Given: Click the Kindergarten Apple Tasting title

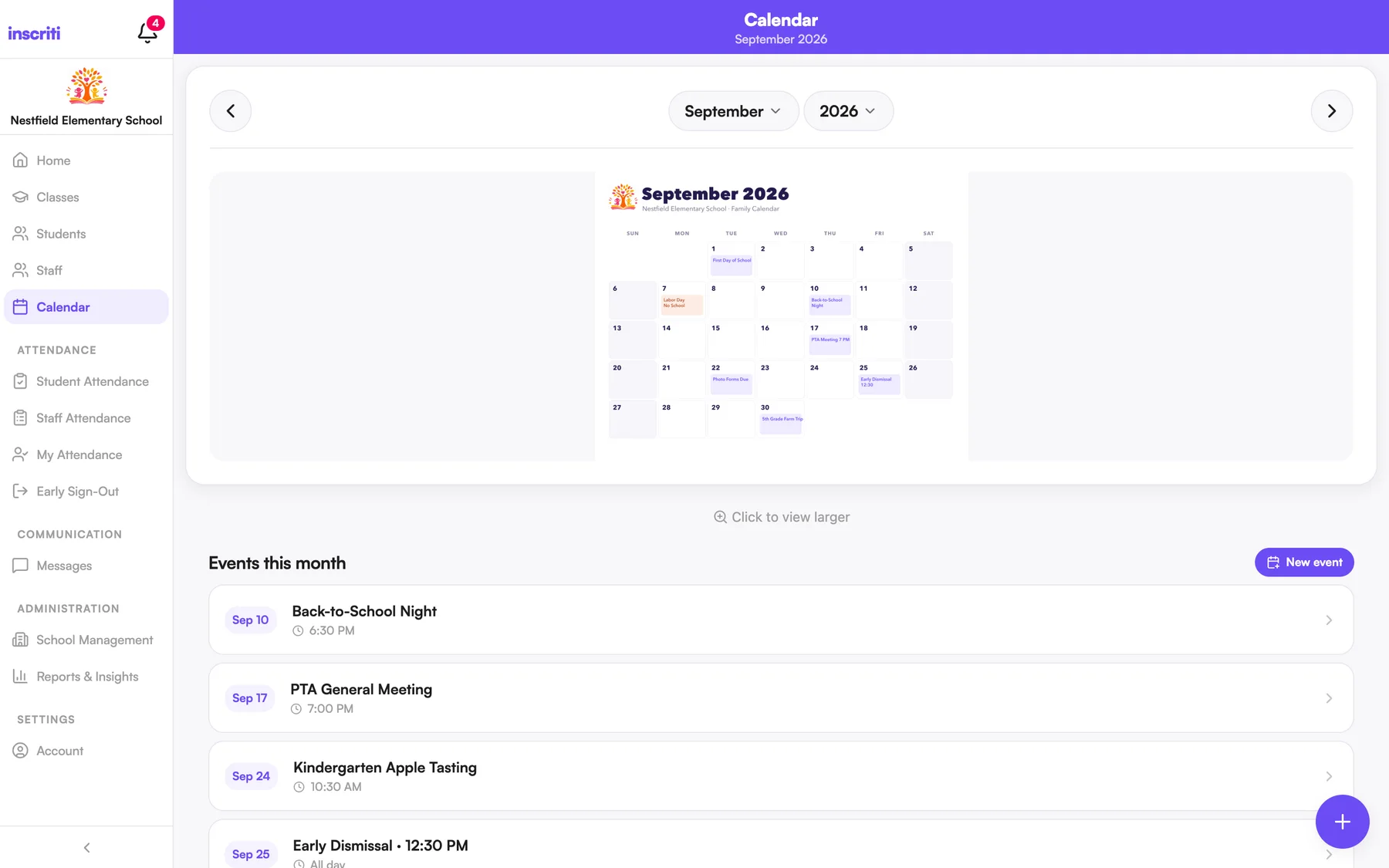Looking at the screenshot, I should [385, 768].
